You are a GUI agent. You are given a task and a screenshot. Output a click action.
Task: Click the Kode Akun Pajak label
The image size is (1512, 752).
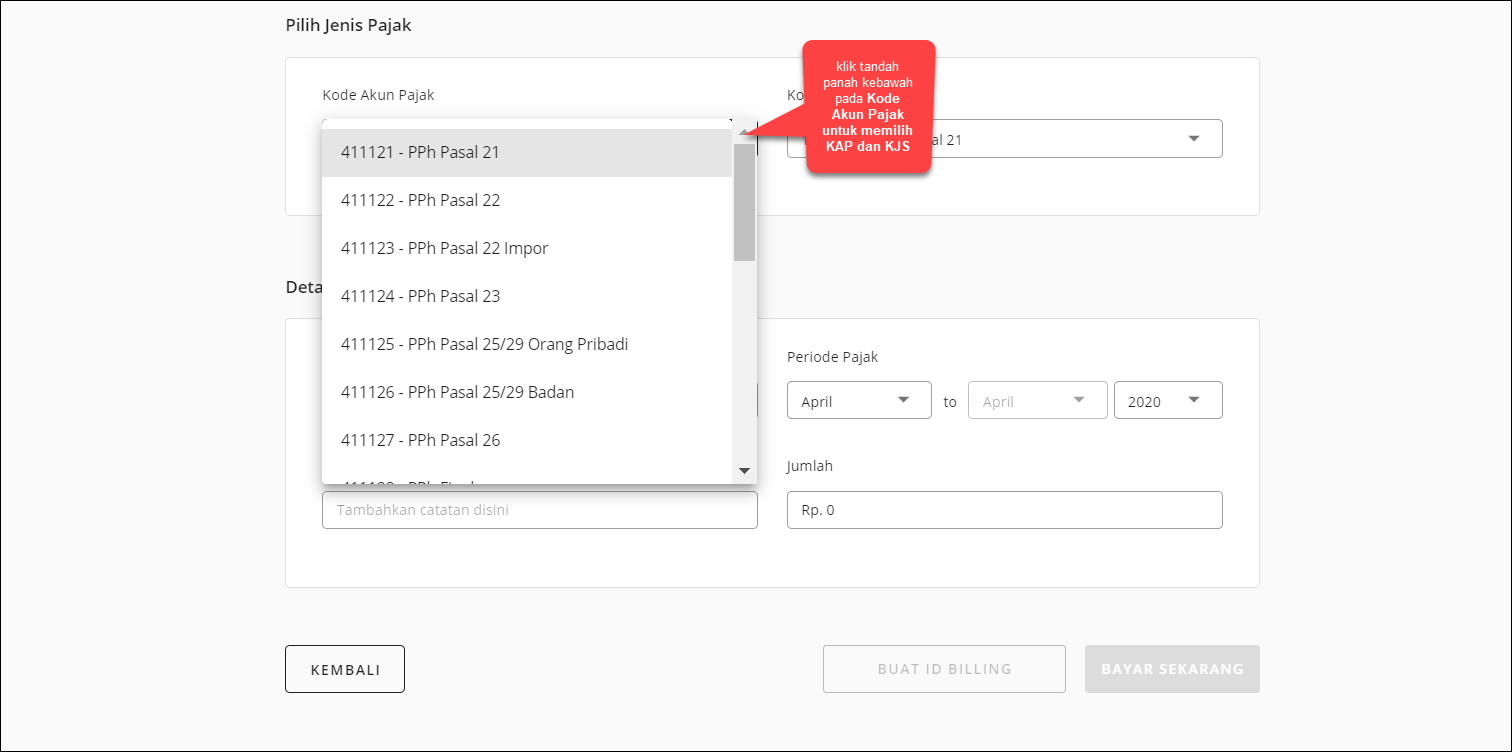click(378, 95)
